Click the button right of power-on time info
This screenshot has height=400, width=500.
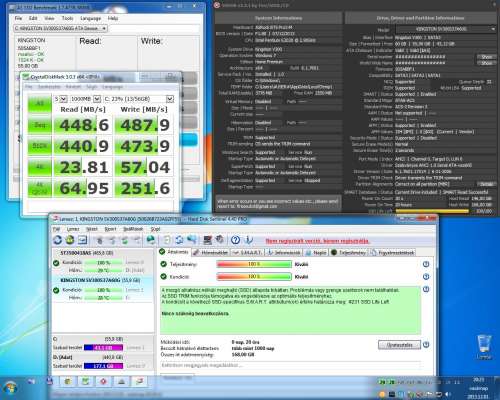pos(399,345)
